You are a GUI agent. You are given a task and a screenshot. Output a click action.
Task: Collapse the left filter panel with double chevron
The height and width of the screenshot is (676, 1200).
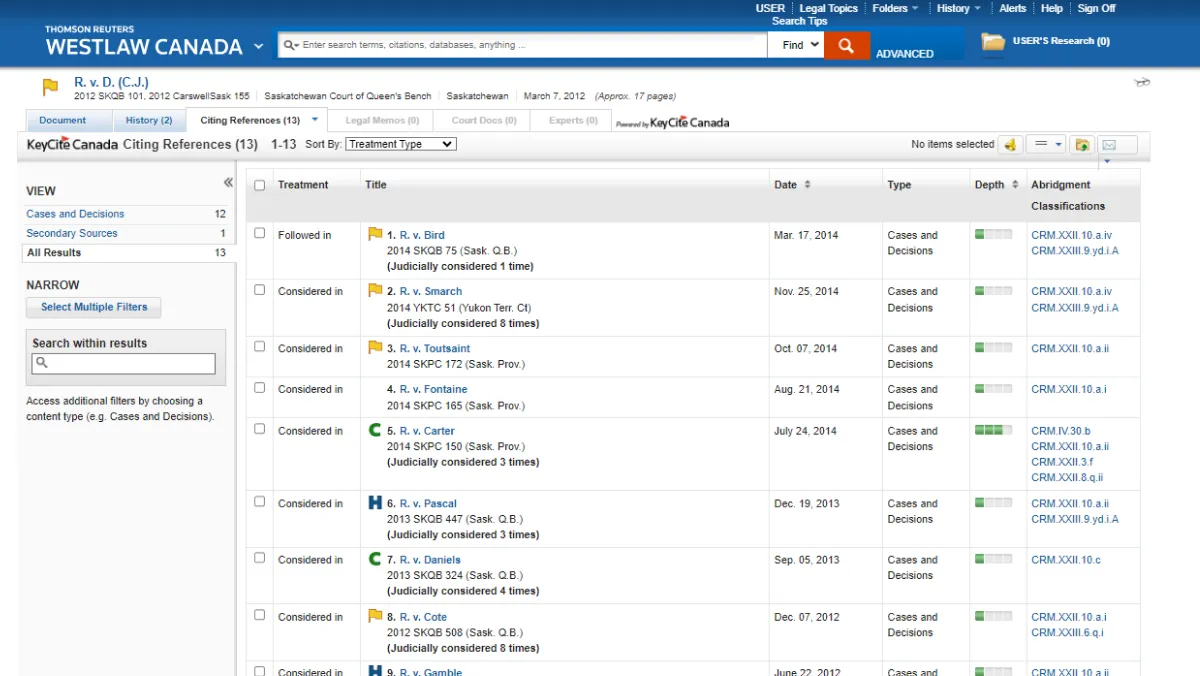pos(228,182)
